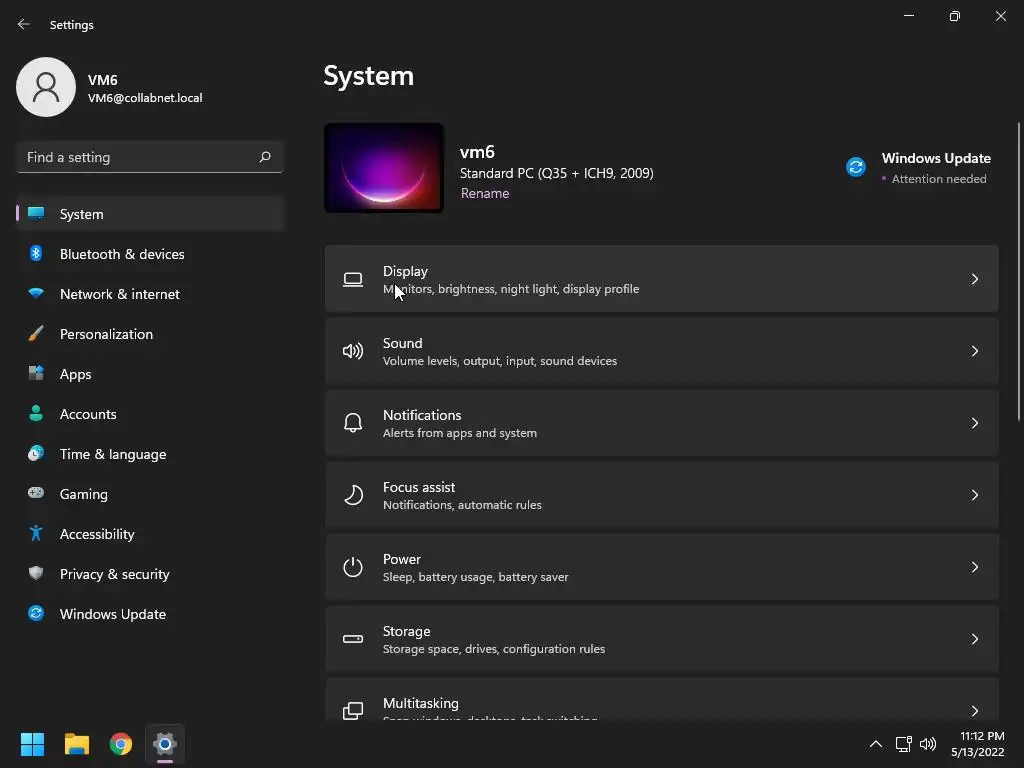Open the Power section chevron
This screenshot has height=768, width=1024.
[x=974, y=567]
